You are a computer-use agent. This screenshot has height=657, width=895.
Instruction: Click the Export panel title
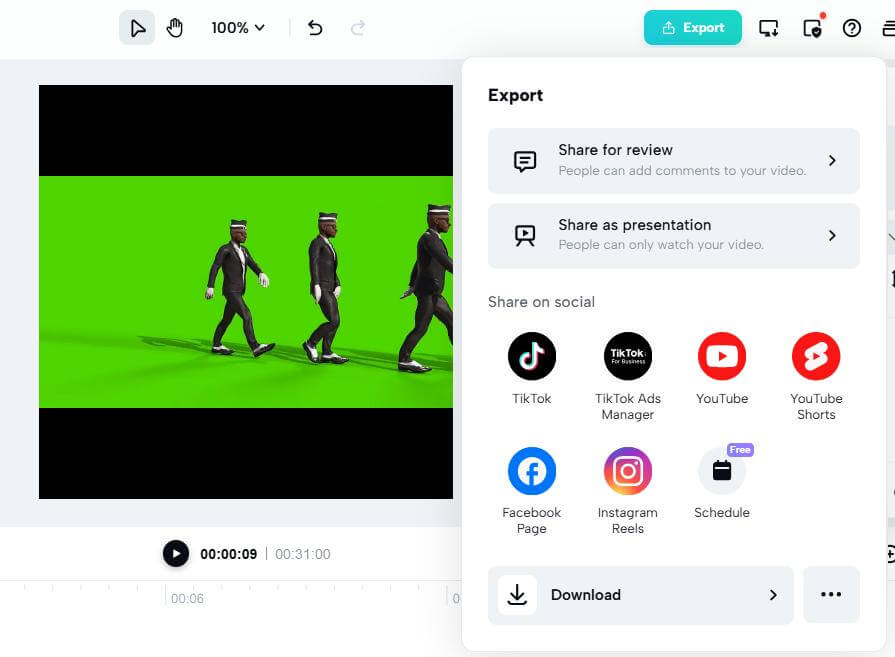515,95
